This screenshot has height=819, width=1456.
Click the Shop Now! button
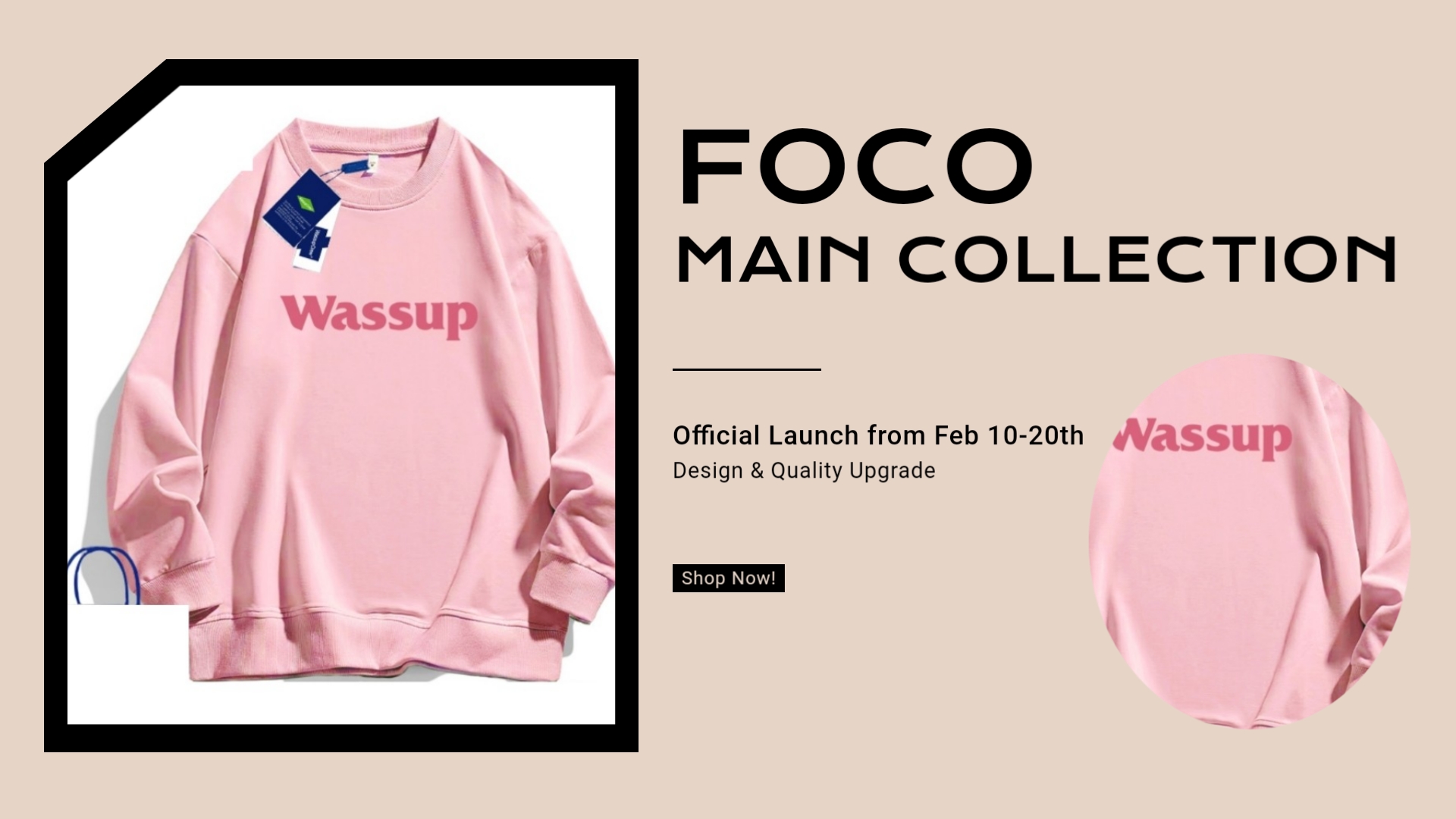(x=728, y=578)
